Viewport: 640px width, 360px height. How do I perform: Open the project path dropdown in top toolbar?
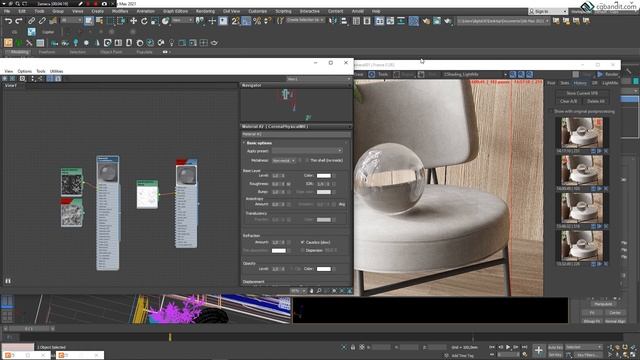tap(503, 20)
